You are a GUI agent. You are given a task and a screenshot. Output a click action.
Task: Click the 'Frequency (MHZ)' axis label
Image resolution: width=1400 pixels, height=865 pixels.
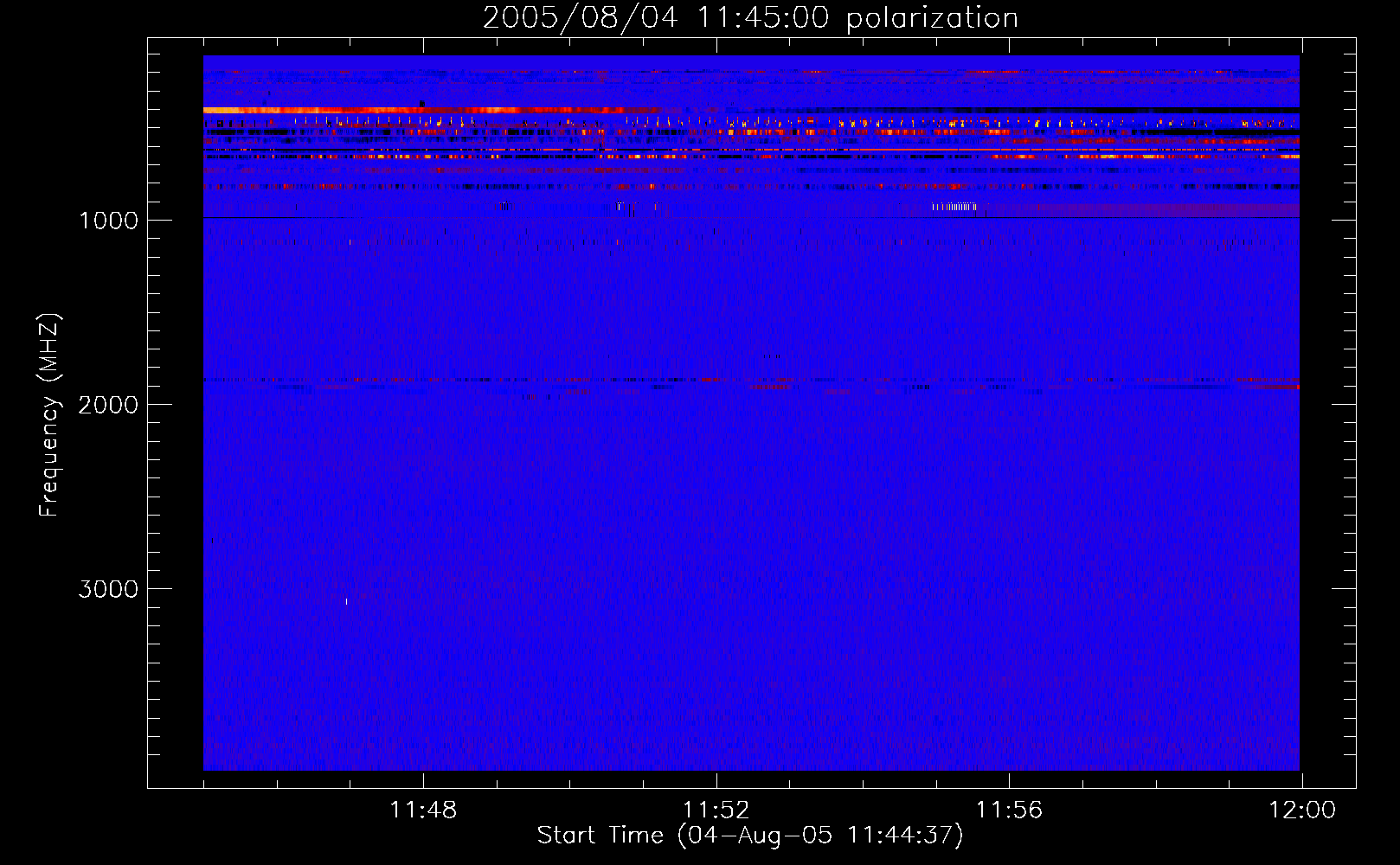[x=49, y=415]
